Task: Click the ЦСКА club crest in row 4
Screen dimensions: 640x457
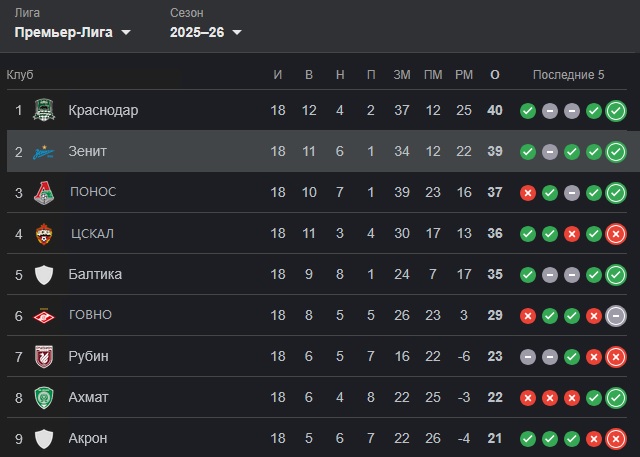Action: coord(43,234)
